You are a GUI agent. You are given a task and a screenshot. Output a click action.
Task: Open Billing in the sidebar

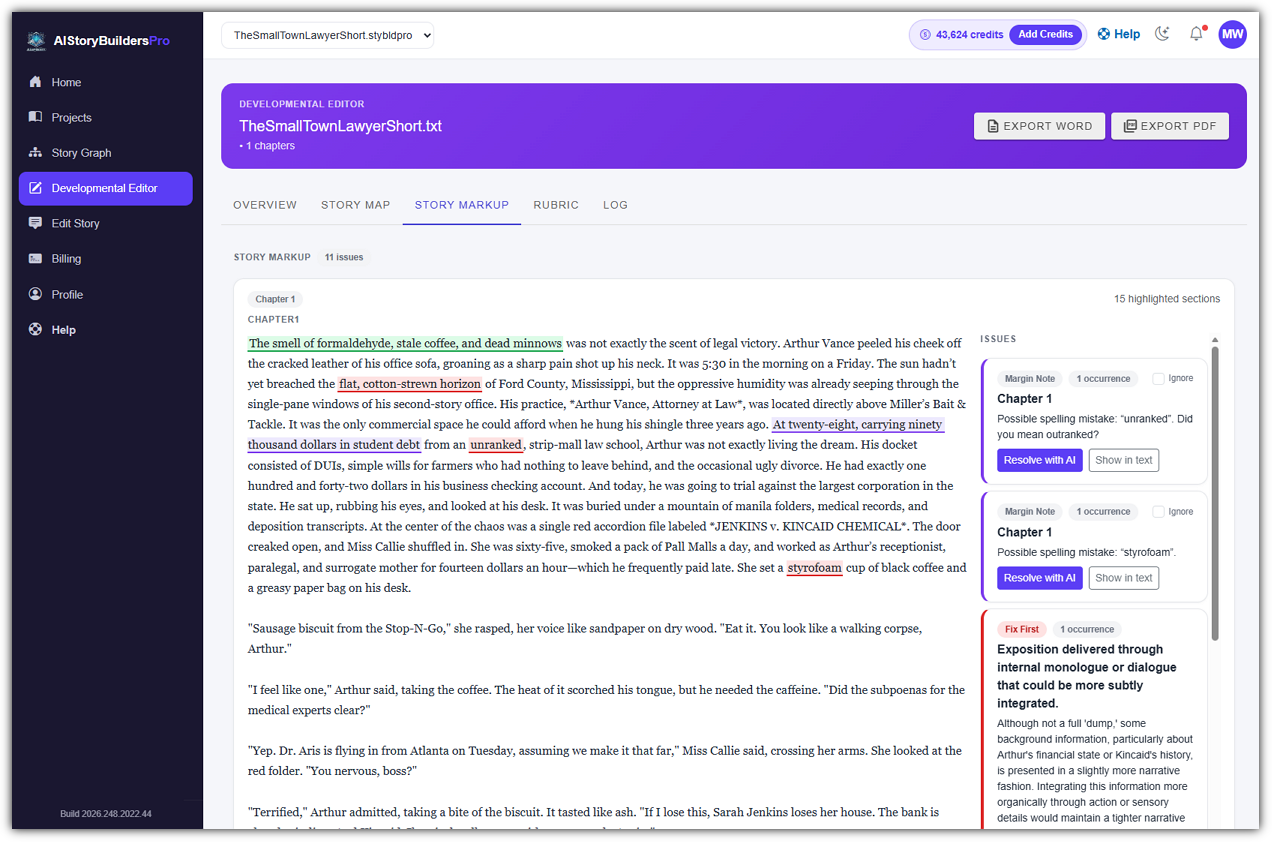[x=106, y=258]
